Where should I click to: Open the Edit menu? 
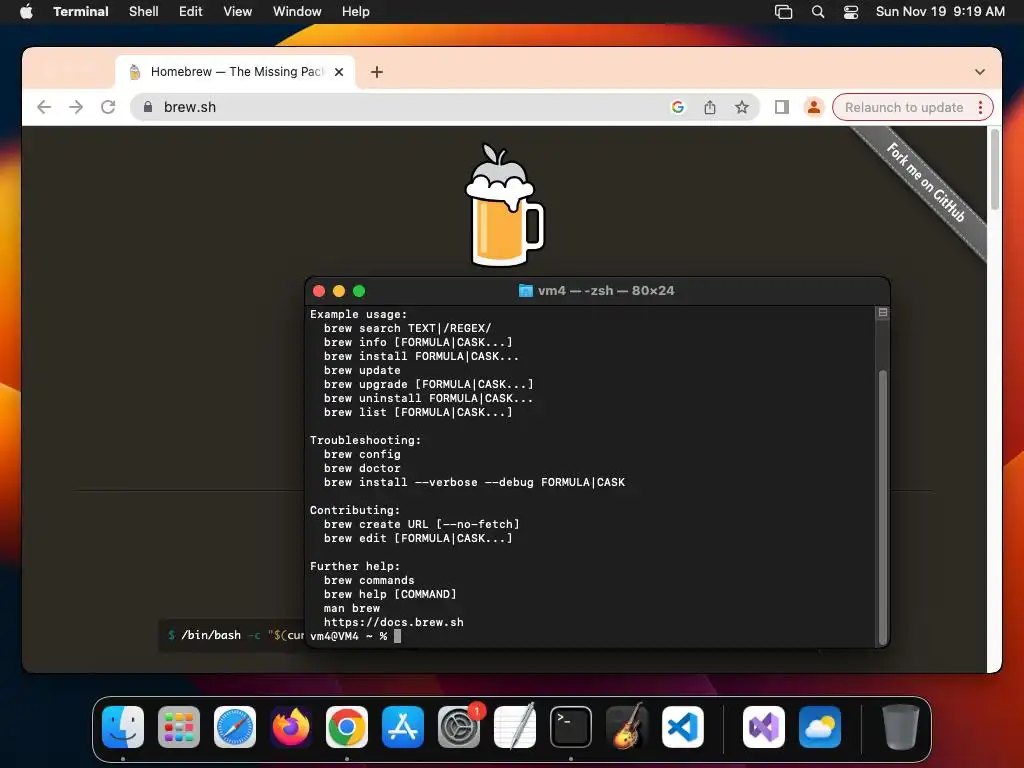click(x=191, y=11)
